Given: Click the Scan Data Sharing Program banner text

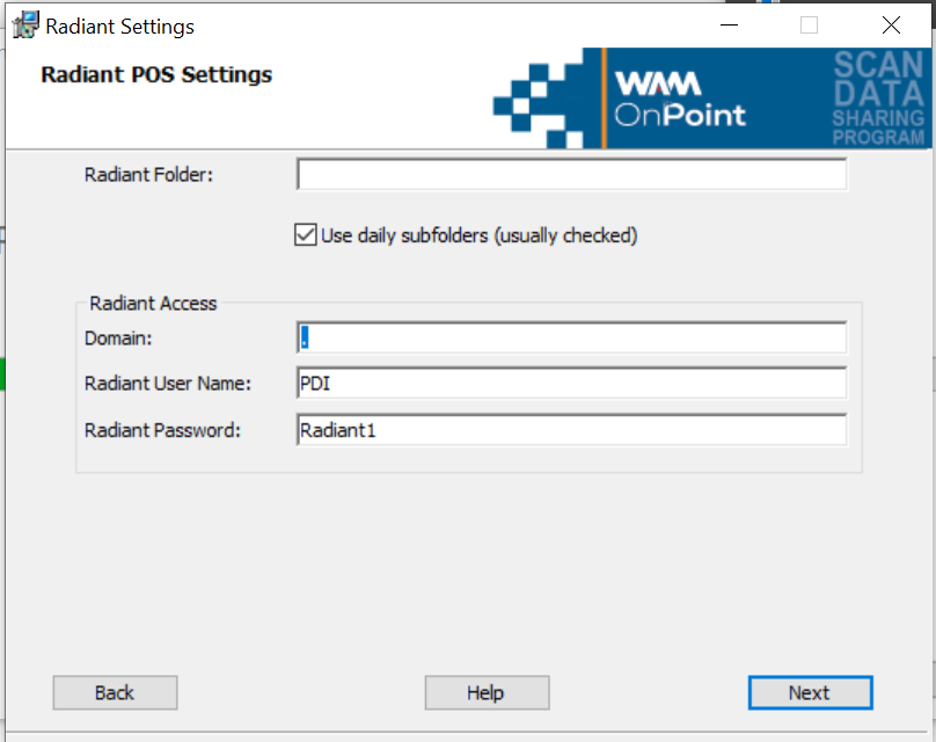Looking at the screenshot, I should click(x=878, y=98).
